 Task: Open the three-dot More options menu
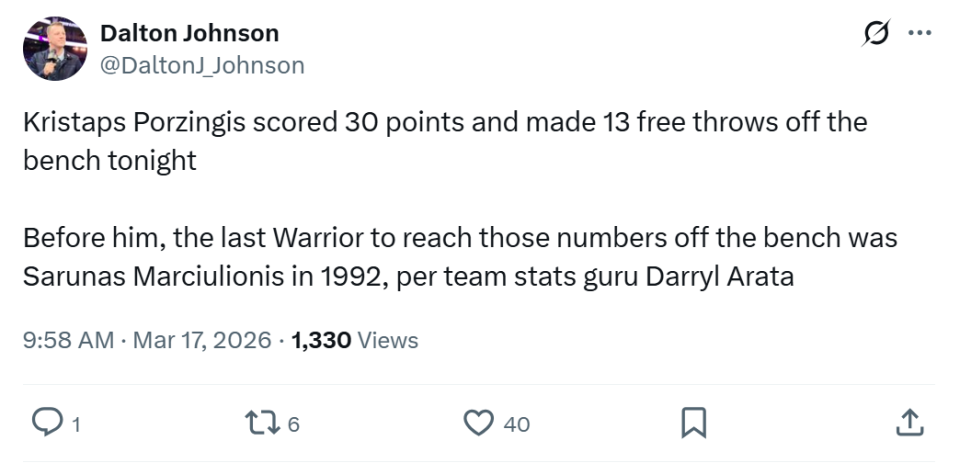(918, 34)
